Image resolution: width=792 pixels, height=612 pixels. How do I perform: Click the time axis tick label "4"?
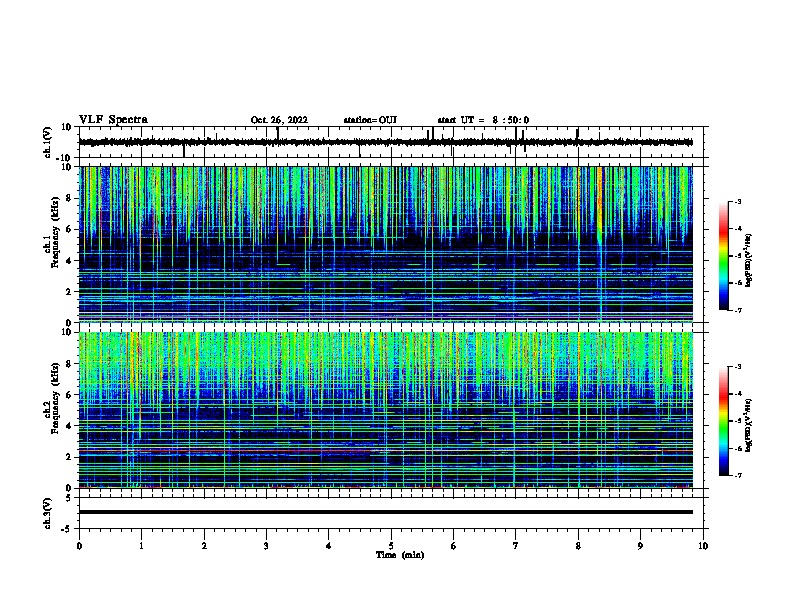[x=329, y=546]
